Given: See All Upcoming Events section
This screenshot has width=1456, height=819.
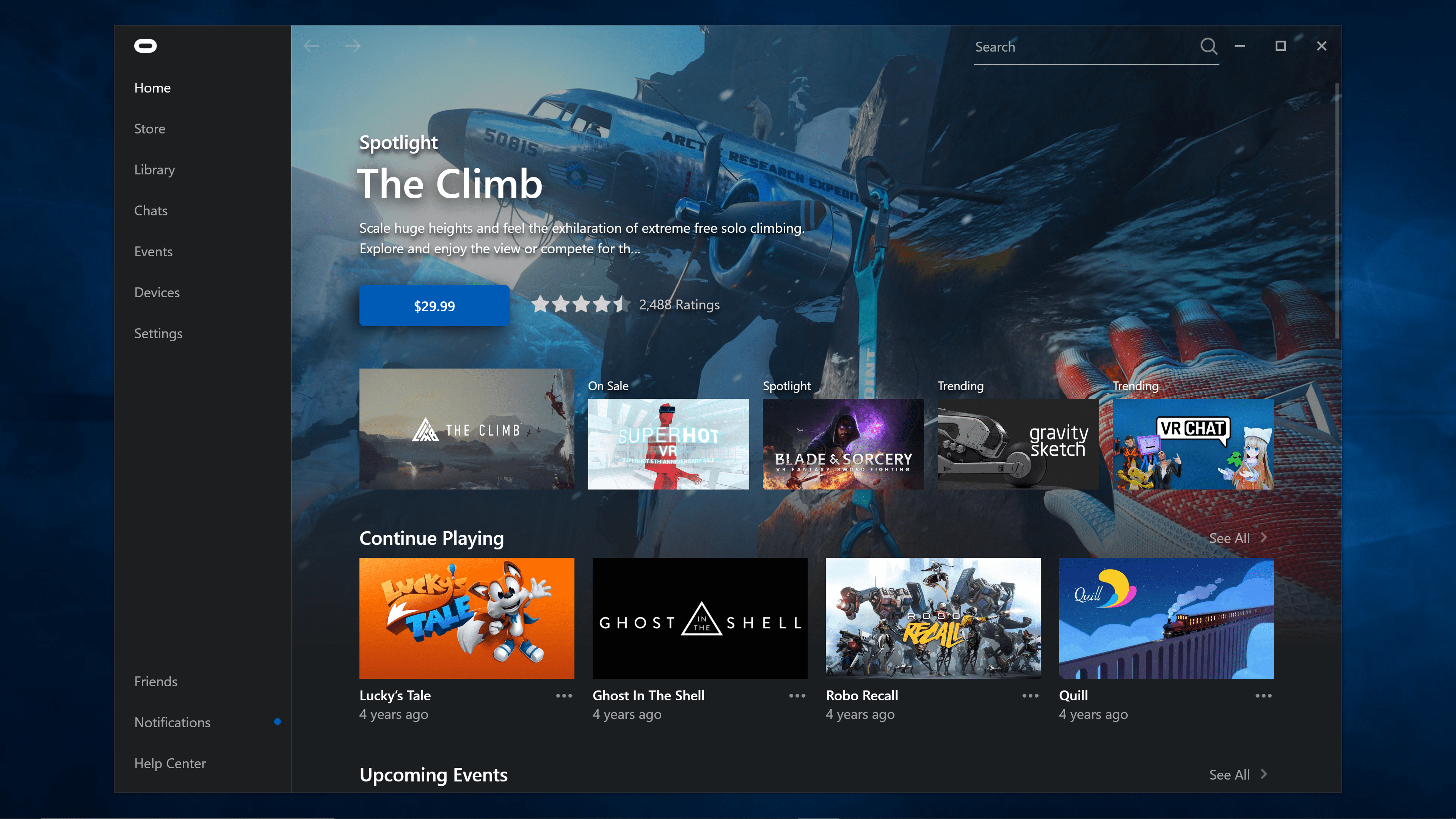Looking at the screenshot, I should pyautogui.click(x=1238, y=774).
